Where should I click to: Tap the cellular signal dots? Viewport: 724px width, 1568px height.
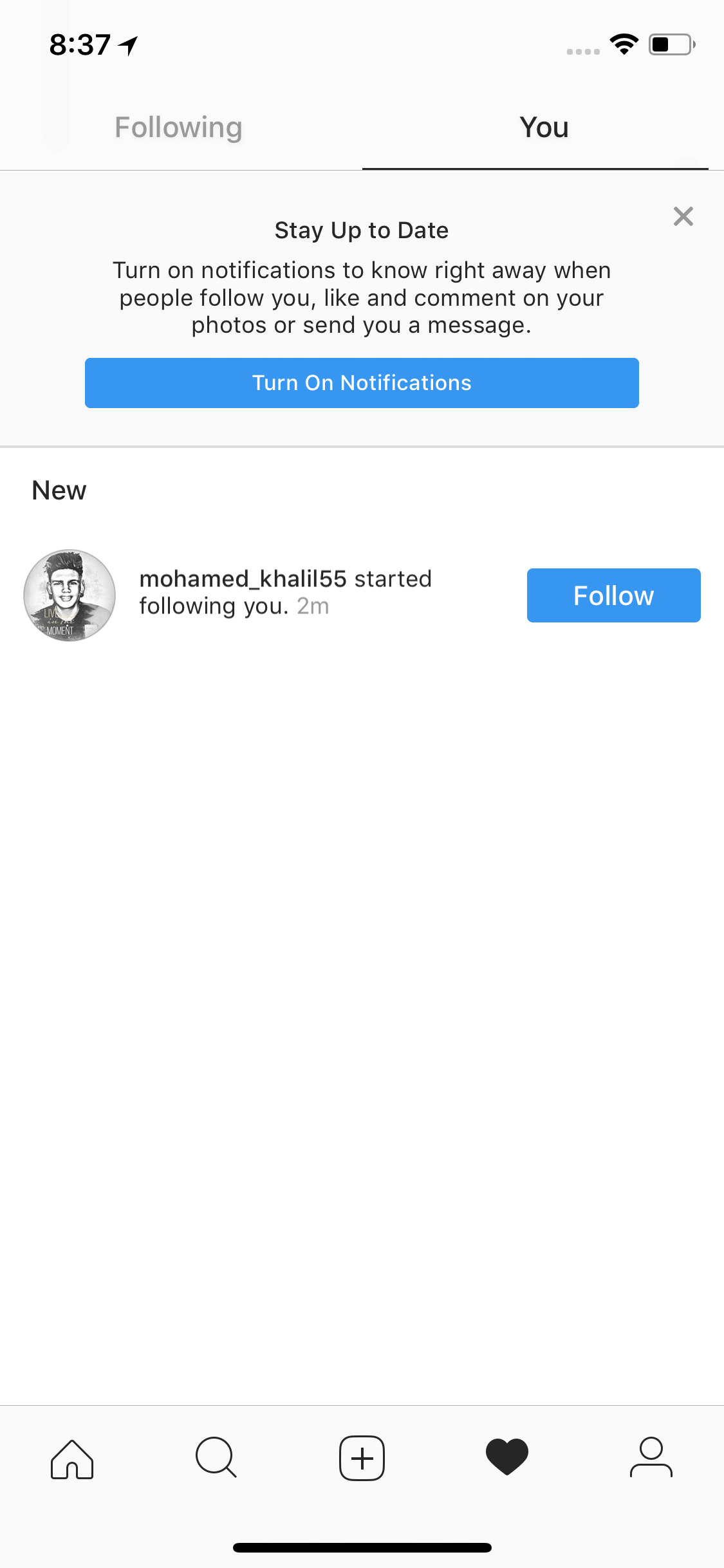pos(583,51)
